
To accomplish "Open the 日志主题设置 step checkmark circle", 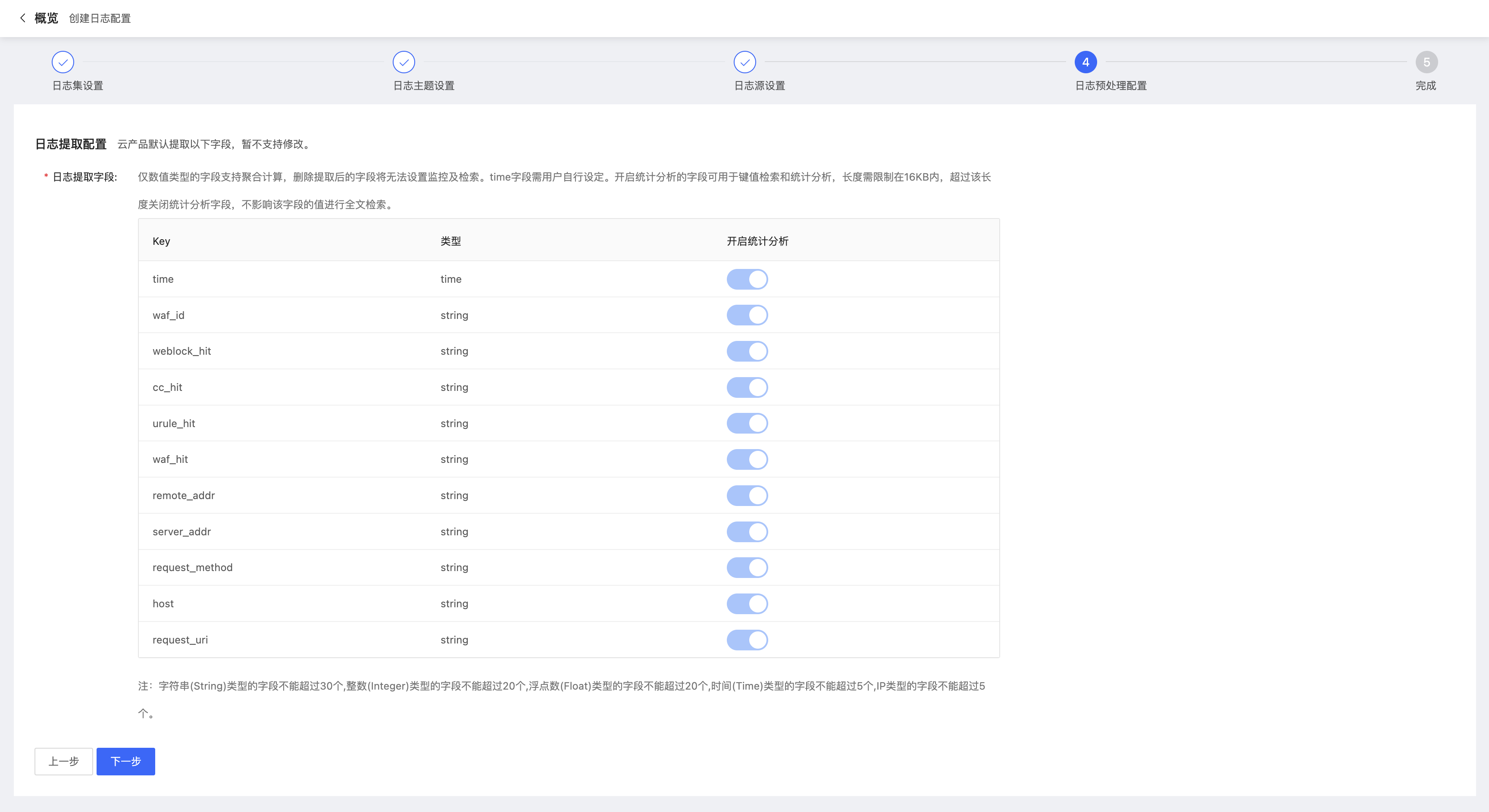I will 404,62.
